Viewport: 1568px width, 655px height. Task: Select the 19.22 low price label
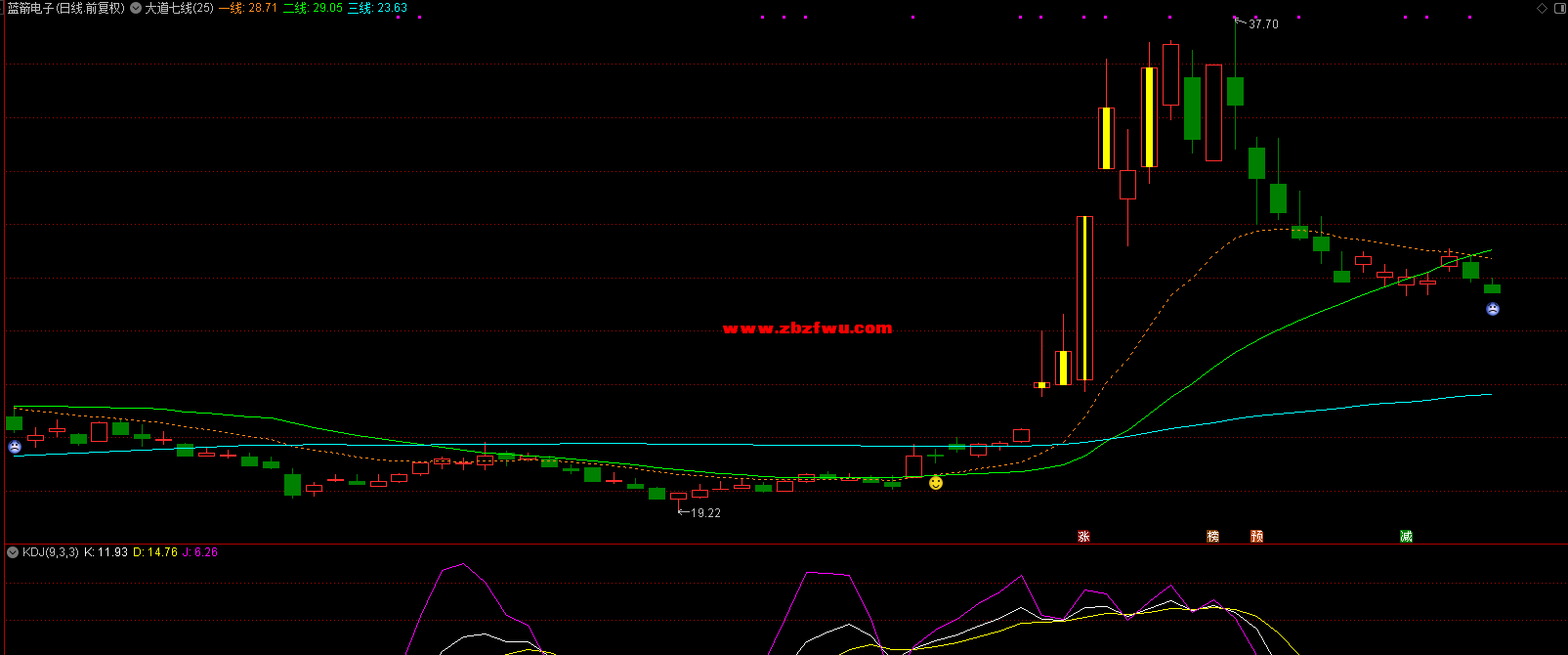click(705, 513)
